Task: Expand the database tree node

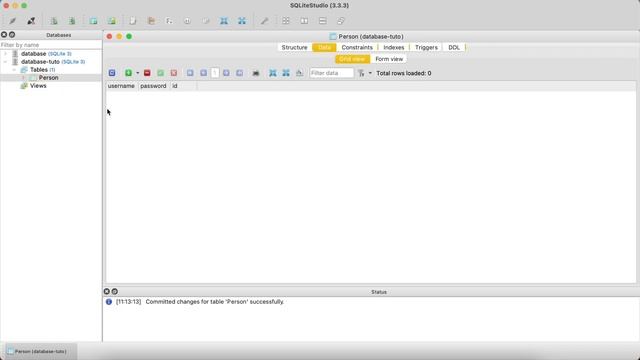Action: click(x=6, y=54)
